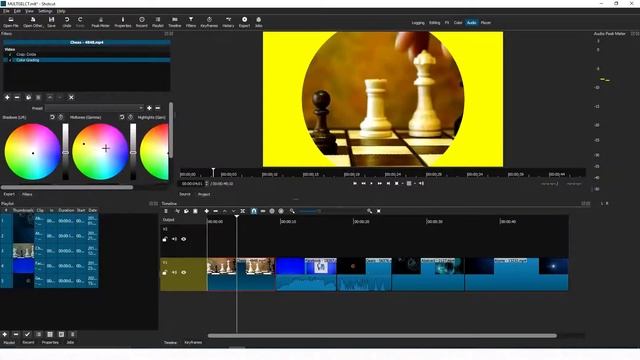Screen dimensions: 640x360
Task: Add a filter with the plus button
Action: pyautogui.click(x=7, y=98)
